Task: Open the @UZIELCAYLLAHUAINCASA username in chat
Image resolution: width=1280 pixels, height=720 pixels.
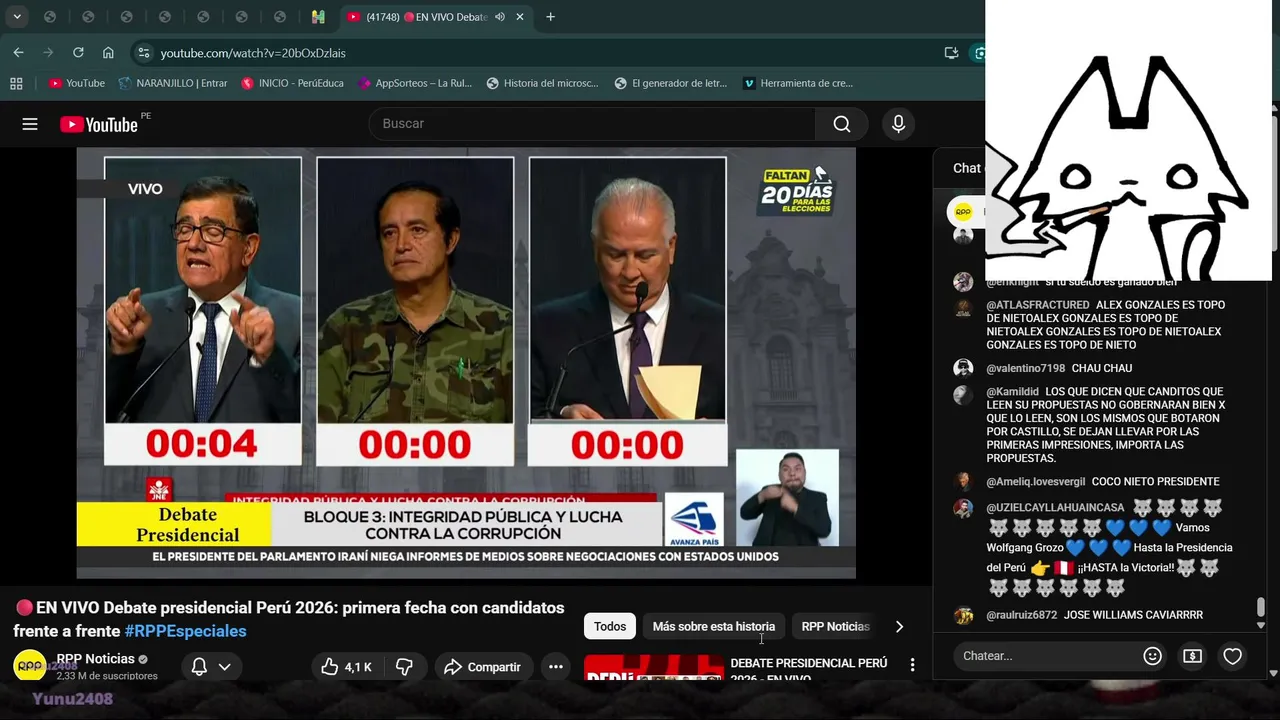Action: tap(1055, 508)
